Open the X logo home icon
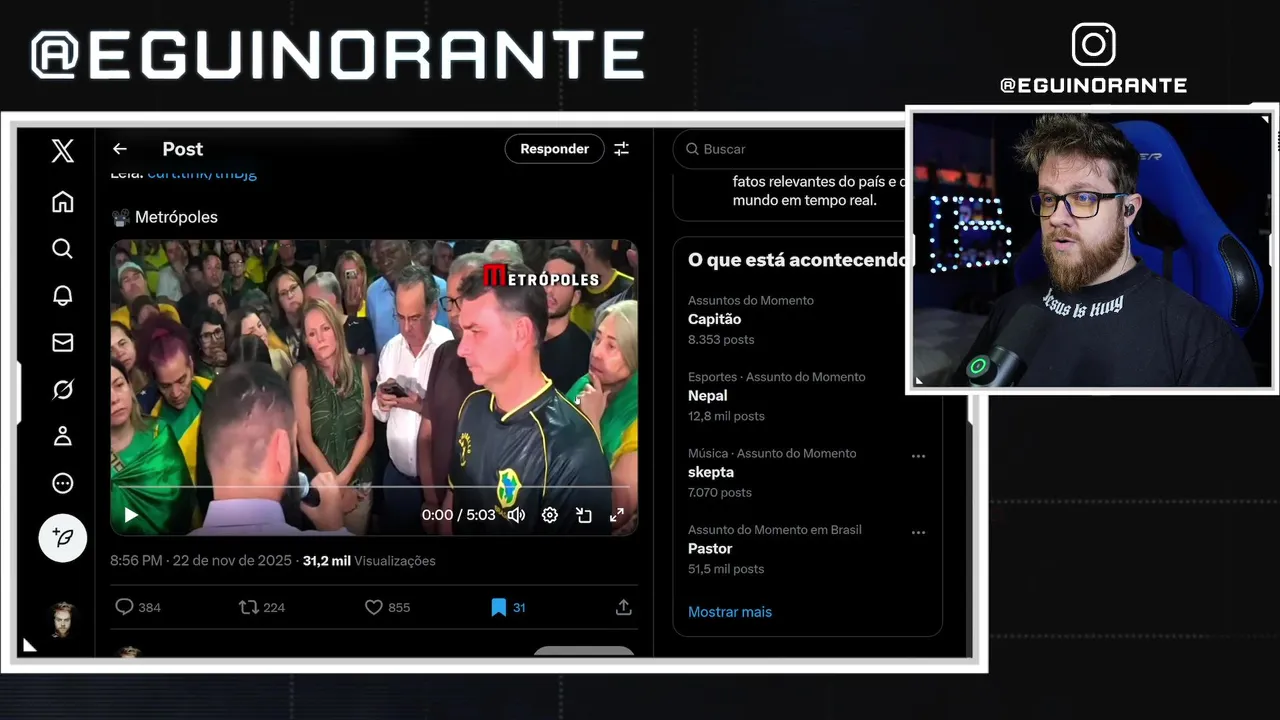The image size is (1280, 720). 62,150
